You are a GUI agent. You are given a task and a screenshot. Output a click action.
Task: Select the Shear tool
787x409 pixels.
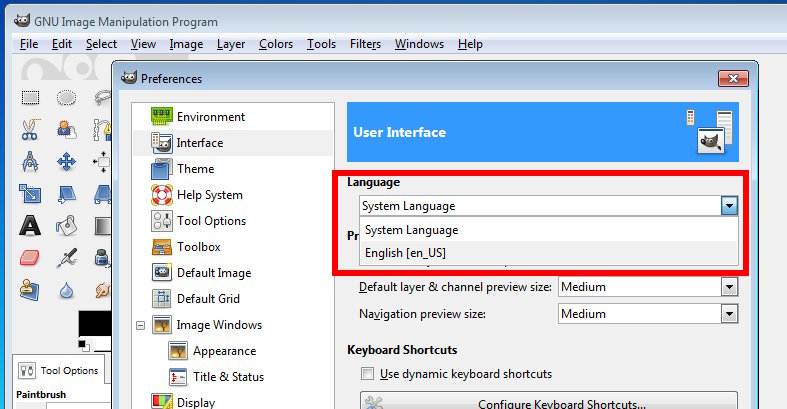66,194
